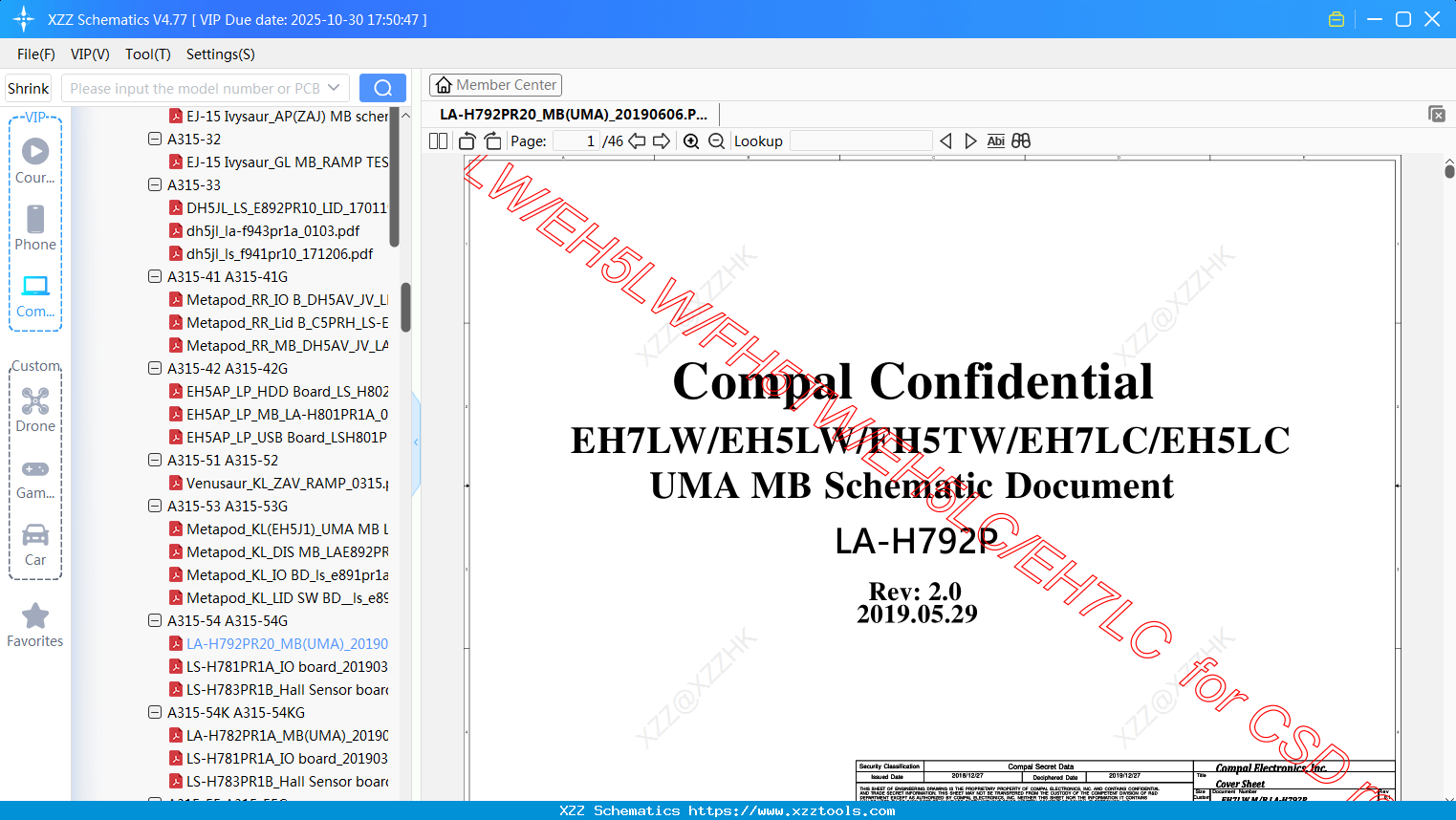Open the xzztools.com link in status bar
1456x820 pixels.
[x=792, y=810]
